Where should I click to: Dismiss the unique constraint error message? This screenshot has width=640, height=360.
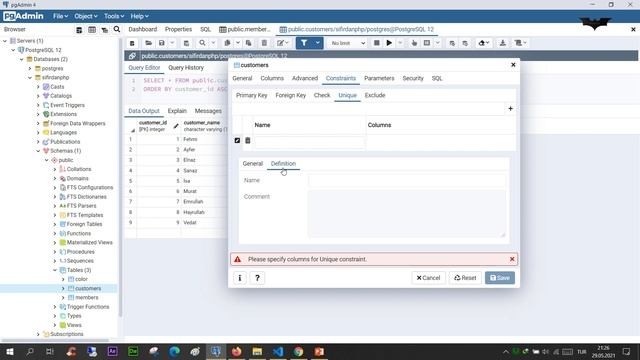(x=512, y=259)
